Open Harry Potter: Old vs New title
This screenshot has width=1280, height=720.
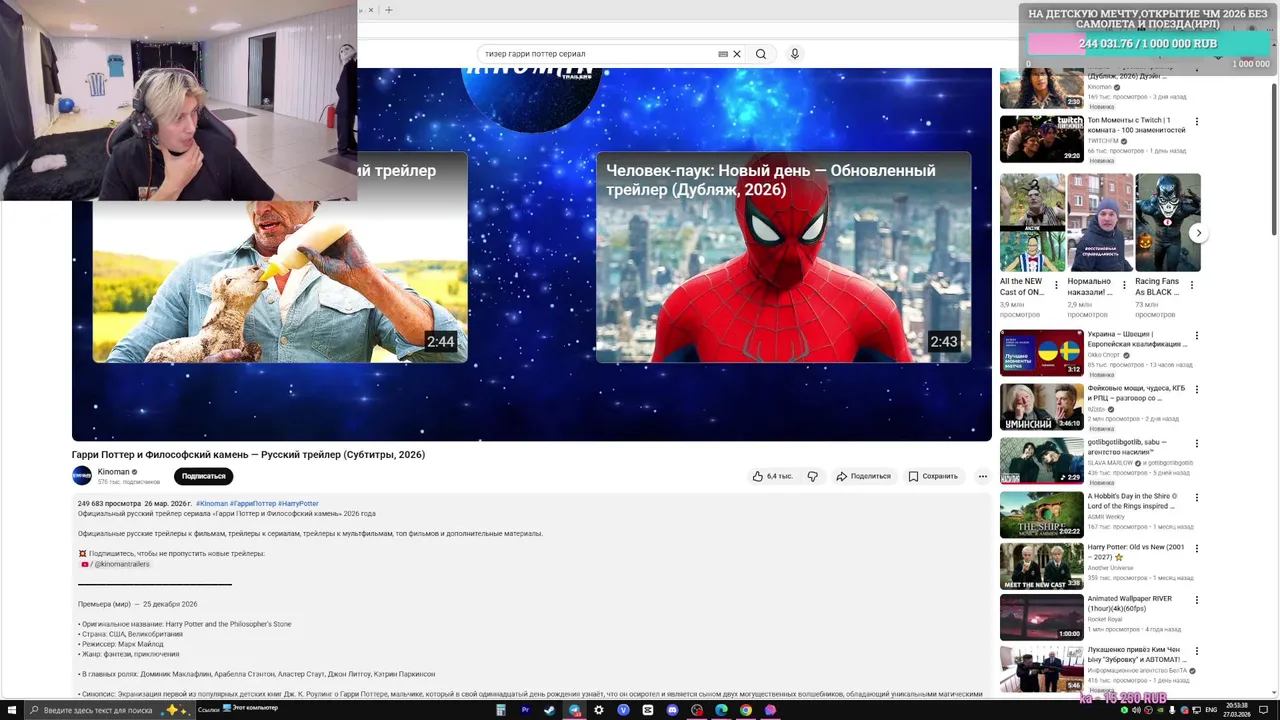click(1135, 552)
